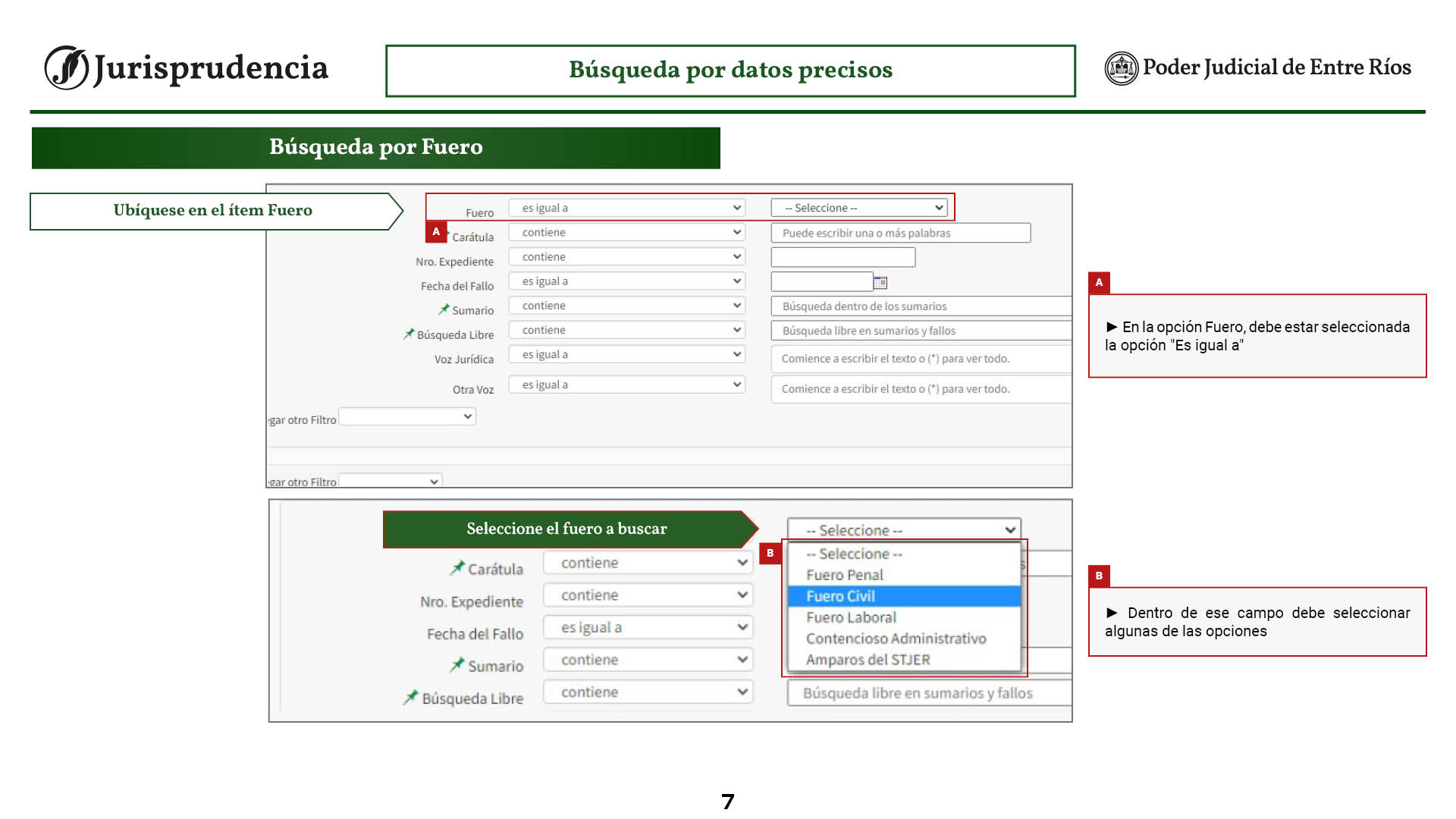Click the 'Nro. Expediente' label in lower form
Viewport: 1456px width, 819px height.
(x=472, y=602)
